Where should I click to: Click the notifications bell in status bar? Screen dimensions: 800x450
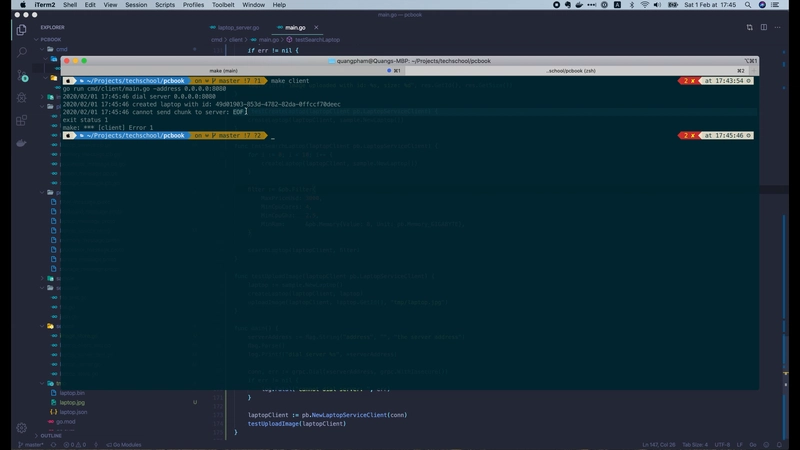tap(779, 445)
